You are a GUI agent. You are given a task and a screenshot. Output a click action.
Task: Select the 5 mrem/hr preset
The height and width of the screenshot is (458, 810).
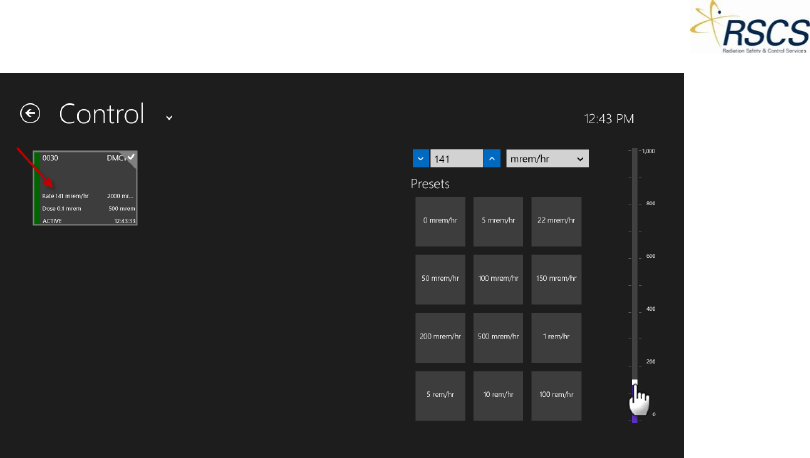(498, 221)
